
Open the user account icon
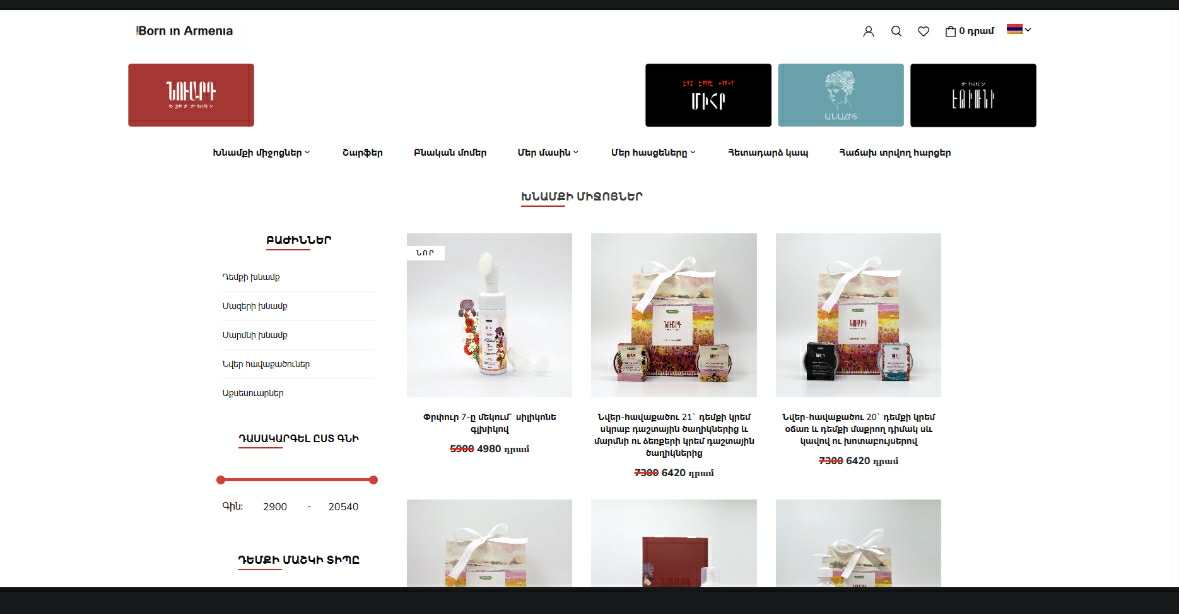[x=868, y=32]
